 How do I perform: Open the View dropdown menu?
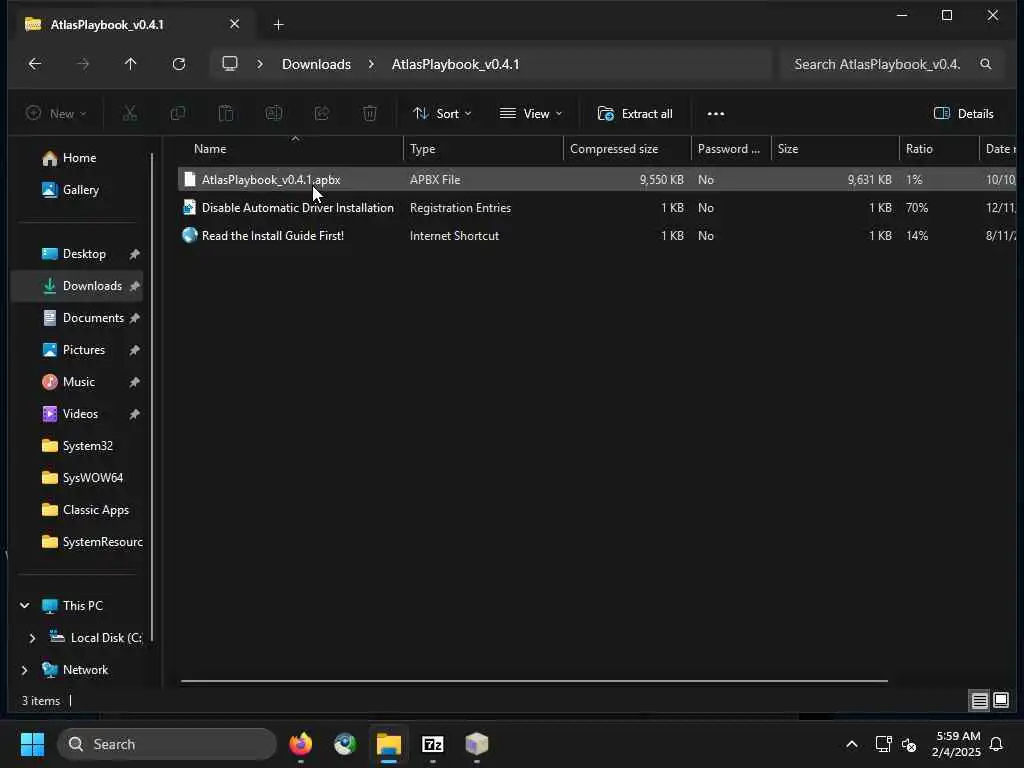point(530,114)
